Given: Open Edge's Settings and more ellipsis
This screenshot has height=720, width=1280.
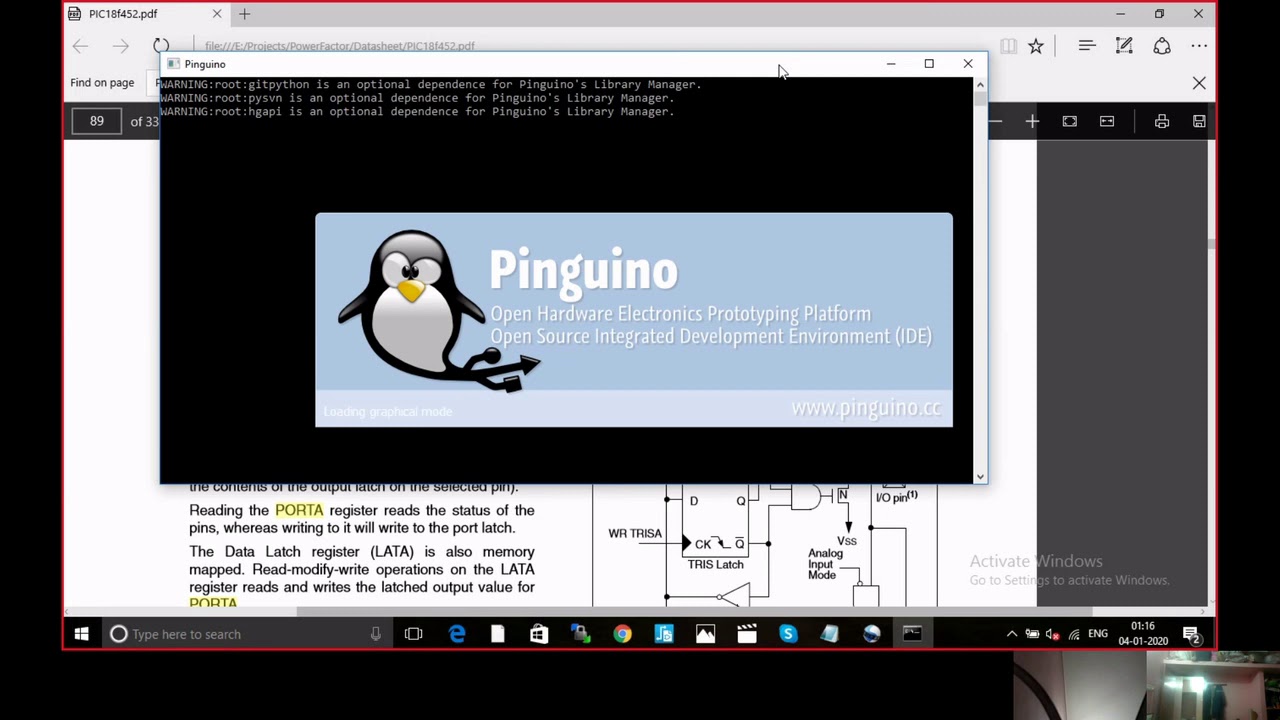Looking at the screenshot, I should point(1199,46).
